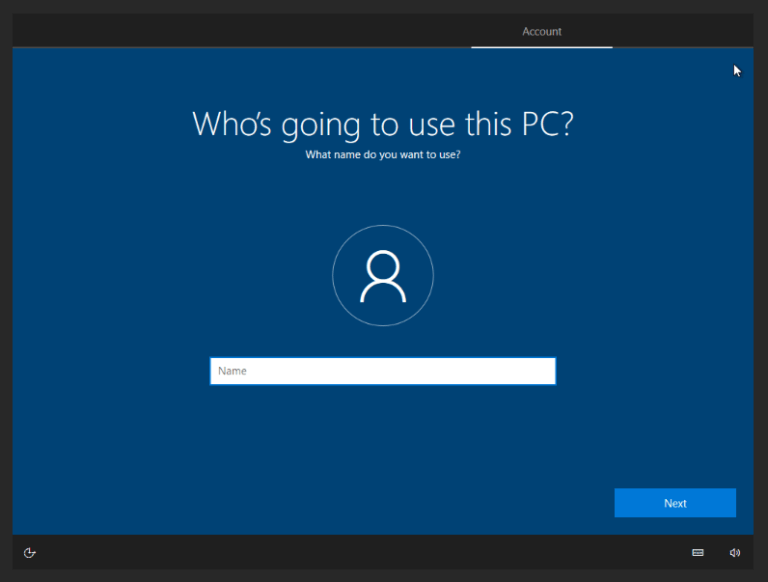Show accessibility options from the bottom bar

[x=30, y=552]
